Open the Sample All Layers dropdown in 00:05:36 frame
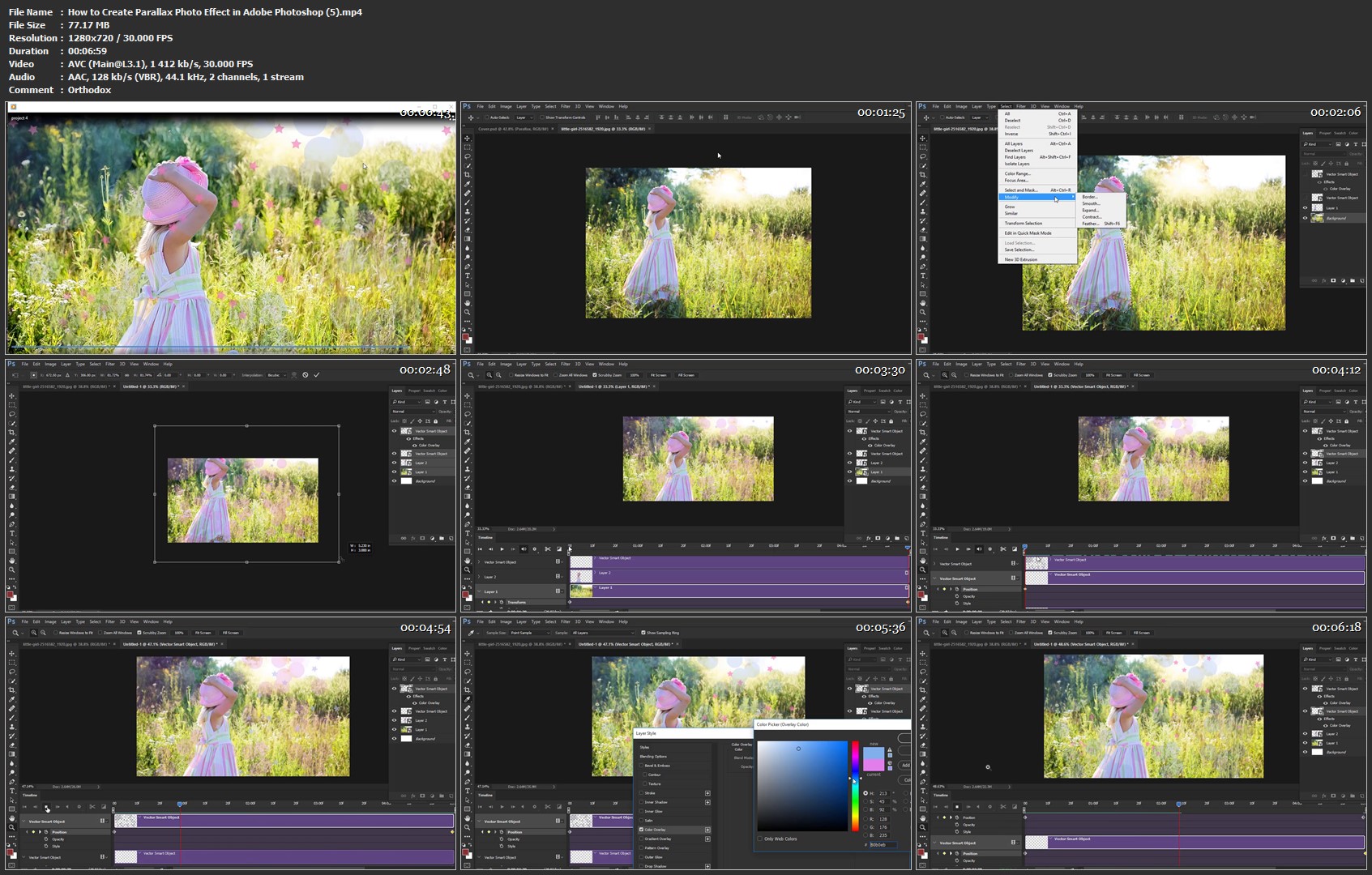1372x875 pixels. pyautogui.click(x=603, y=633)
